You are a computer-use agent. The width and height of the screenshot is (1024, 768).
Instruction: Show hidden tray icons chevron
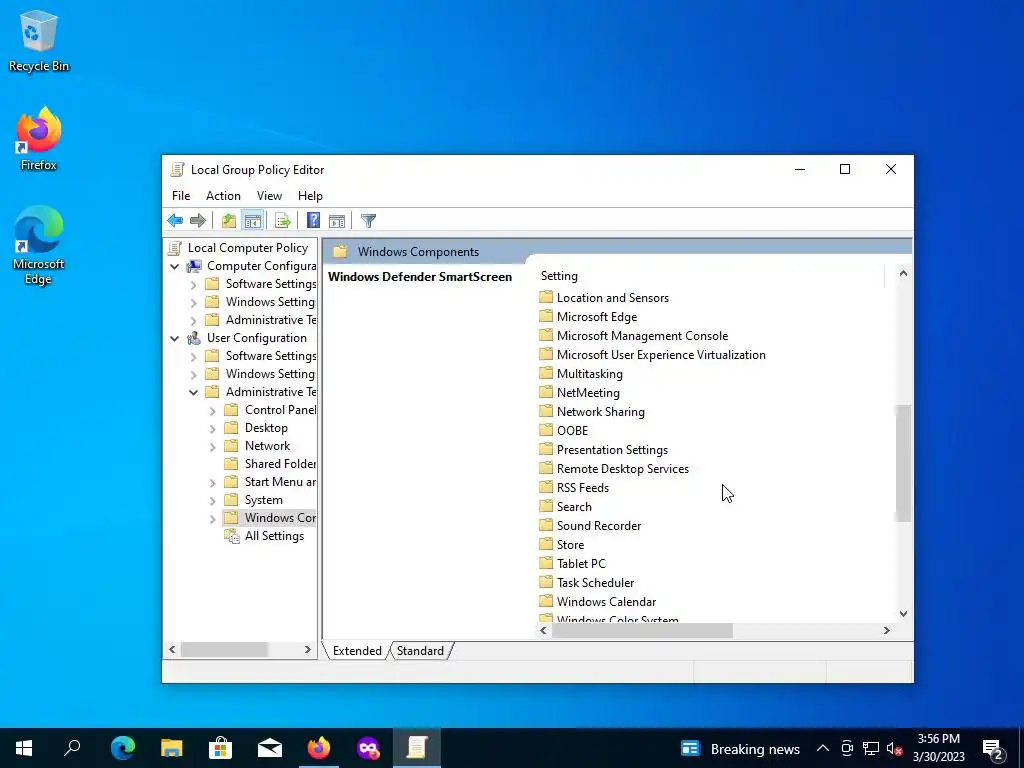(823, 748)
